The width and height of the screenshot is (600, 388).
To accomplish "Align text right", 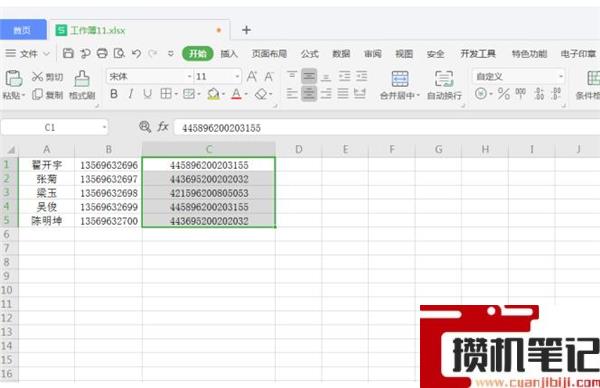I will [326, 94].
